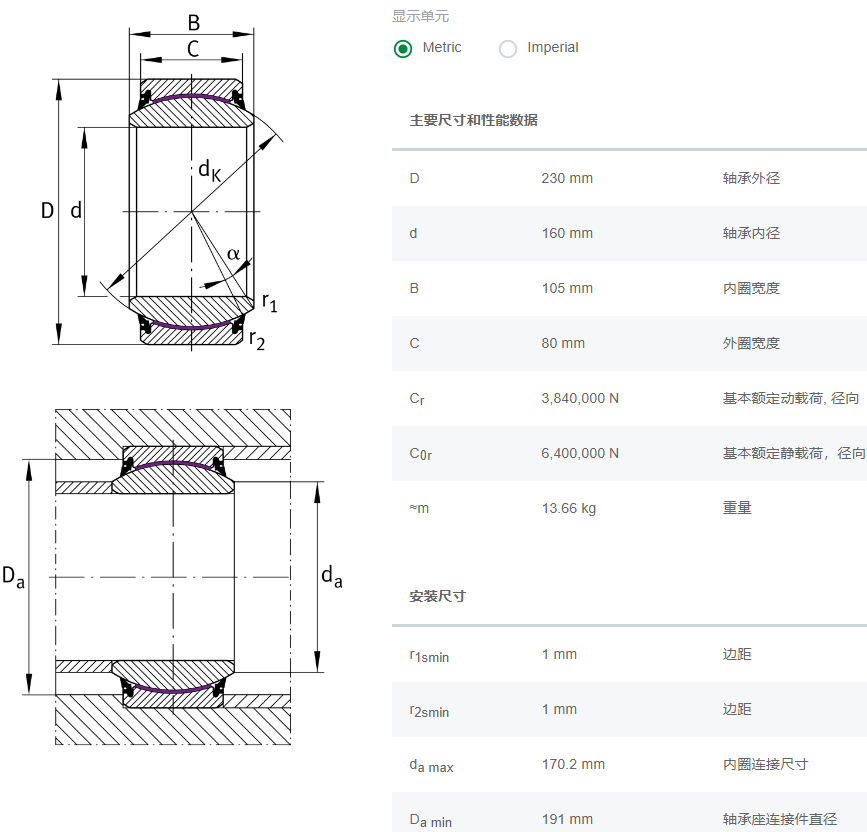Click the 'Imperial' label text

point(552,47)
